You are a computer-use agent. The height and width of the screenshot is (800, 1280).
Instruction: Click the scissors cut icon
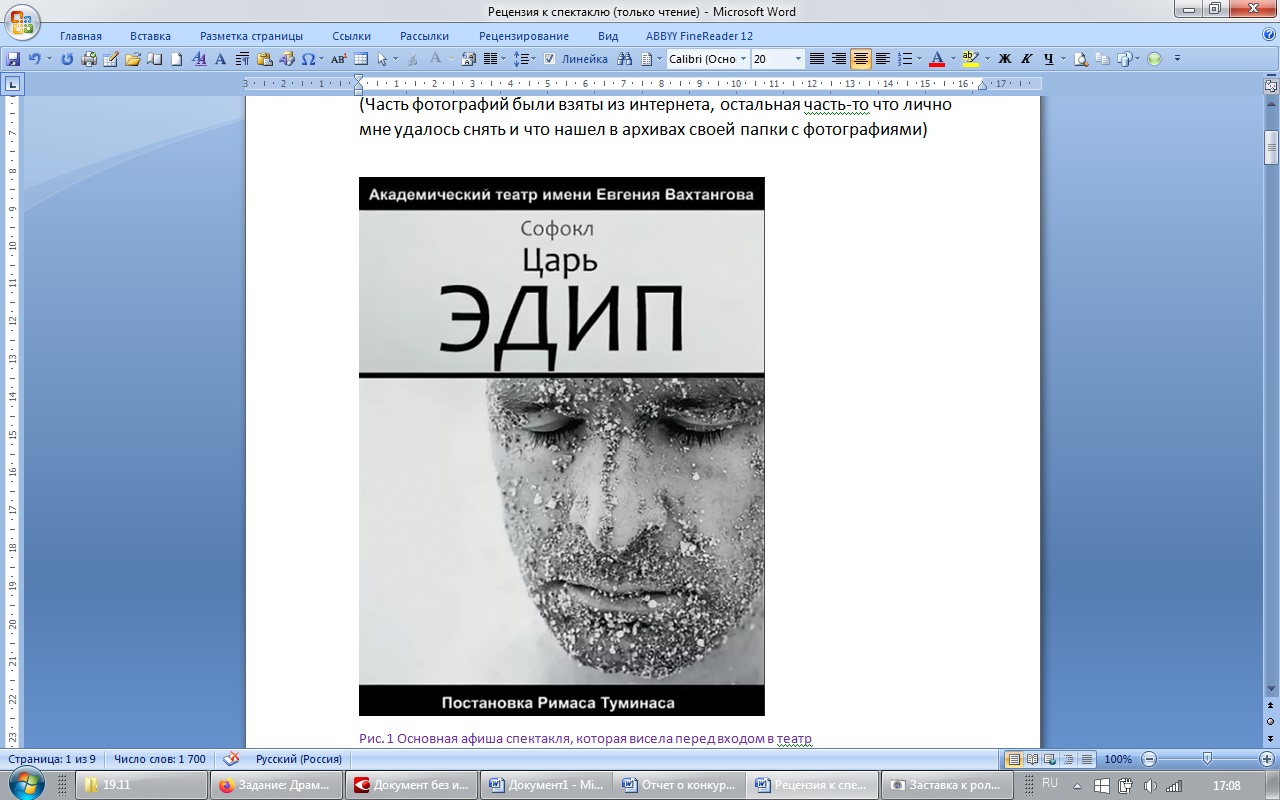pyautogui.click(x=412, y=59)
